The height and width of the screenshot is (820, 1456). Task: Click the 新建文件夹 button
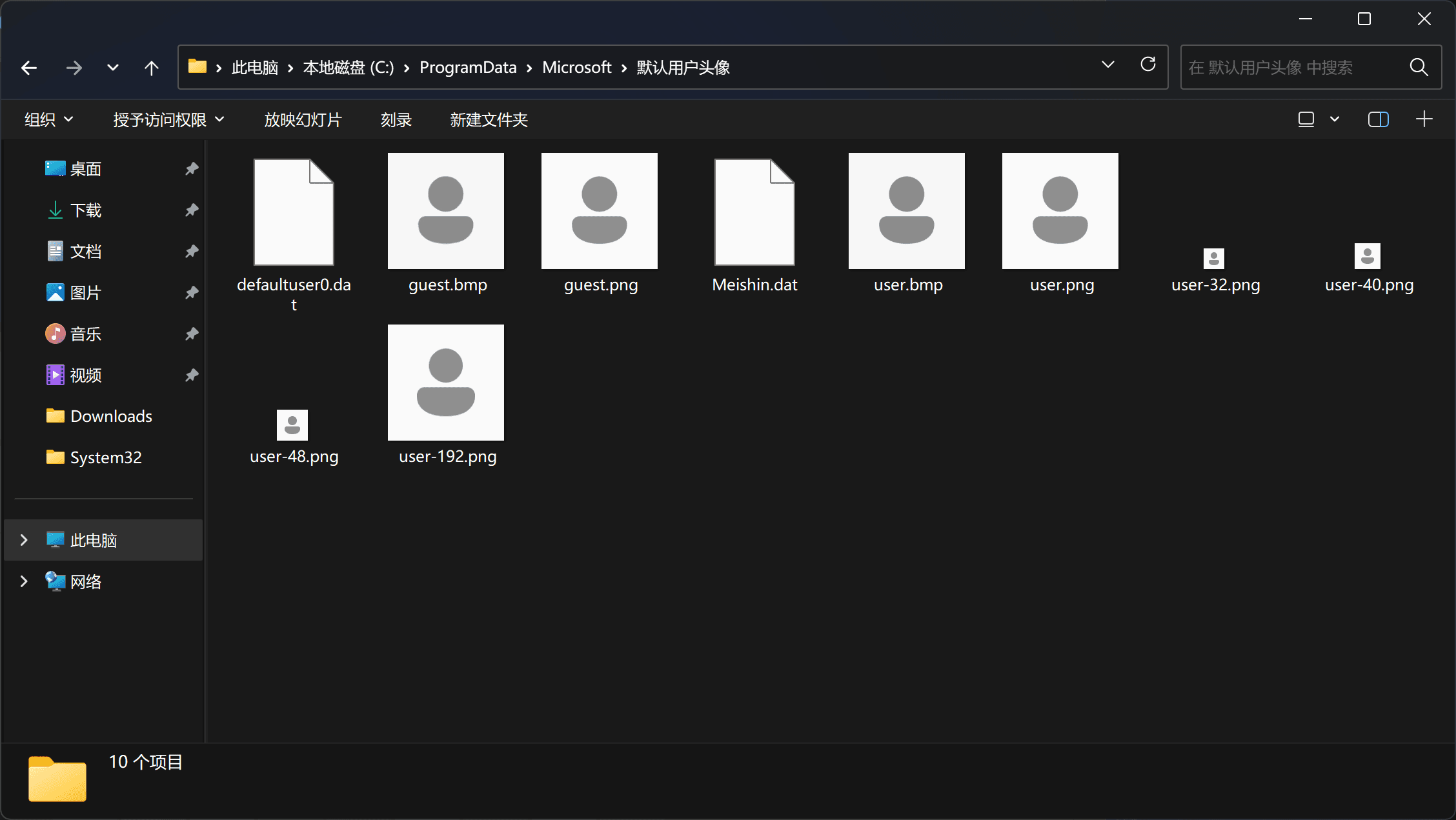point(489,120)
